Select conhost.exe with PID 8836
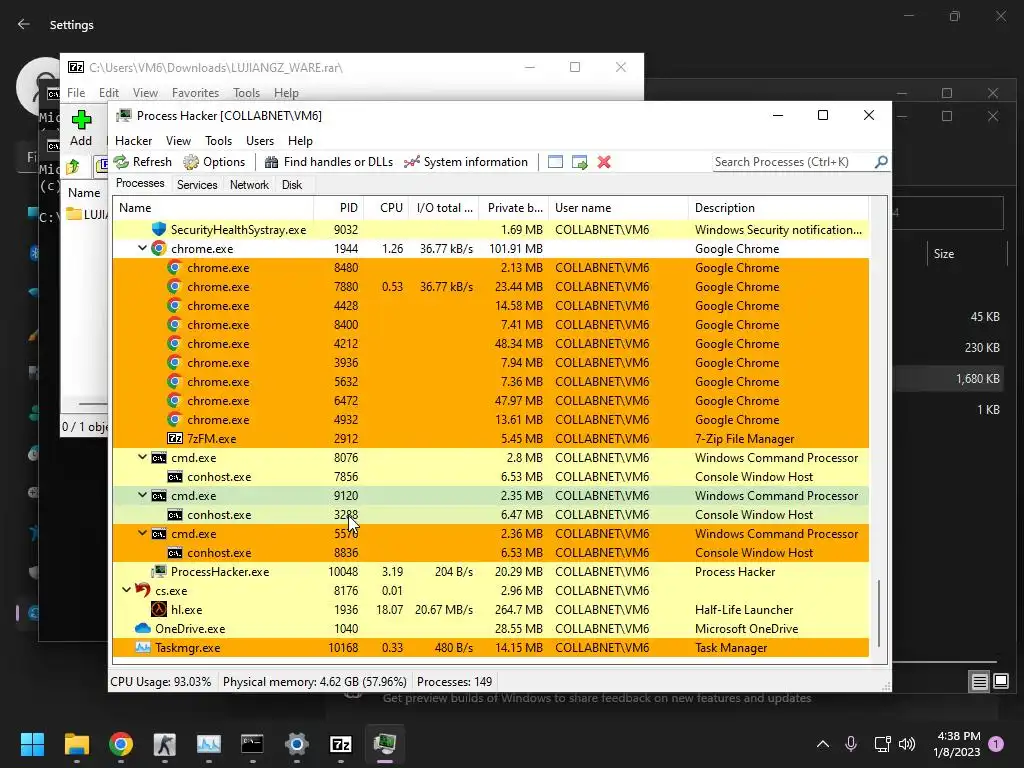1024x768 pixels. click(490, 552)
